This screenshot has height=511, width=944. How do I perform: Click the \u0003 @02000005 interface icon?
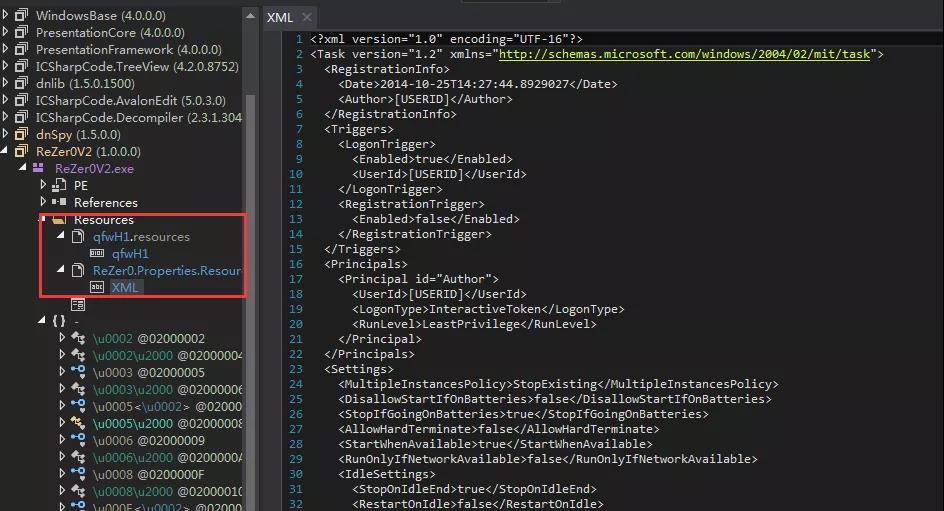(x=78, y=372)
